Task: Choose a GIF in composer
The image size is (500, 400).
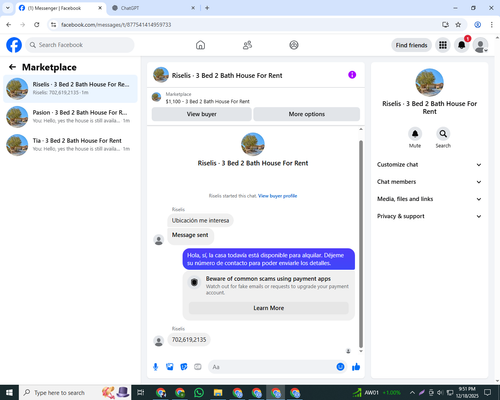Action: [198, 367]
